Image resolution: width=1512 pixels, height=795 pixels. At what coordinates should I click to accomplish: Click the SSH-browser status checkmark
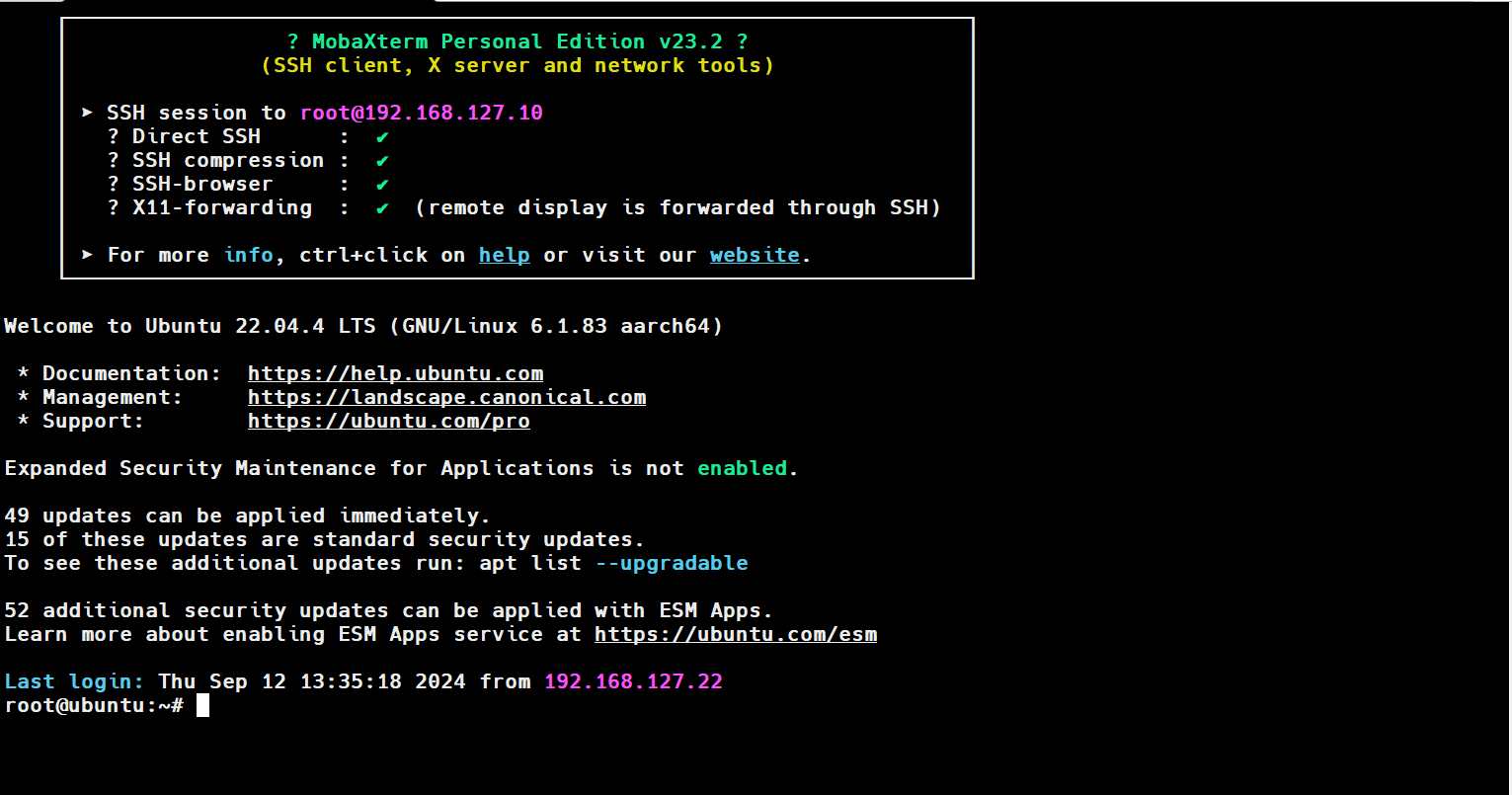tap(382, 185)
